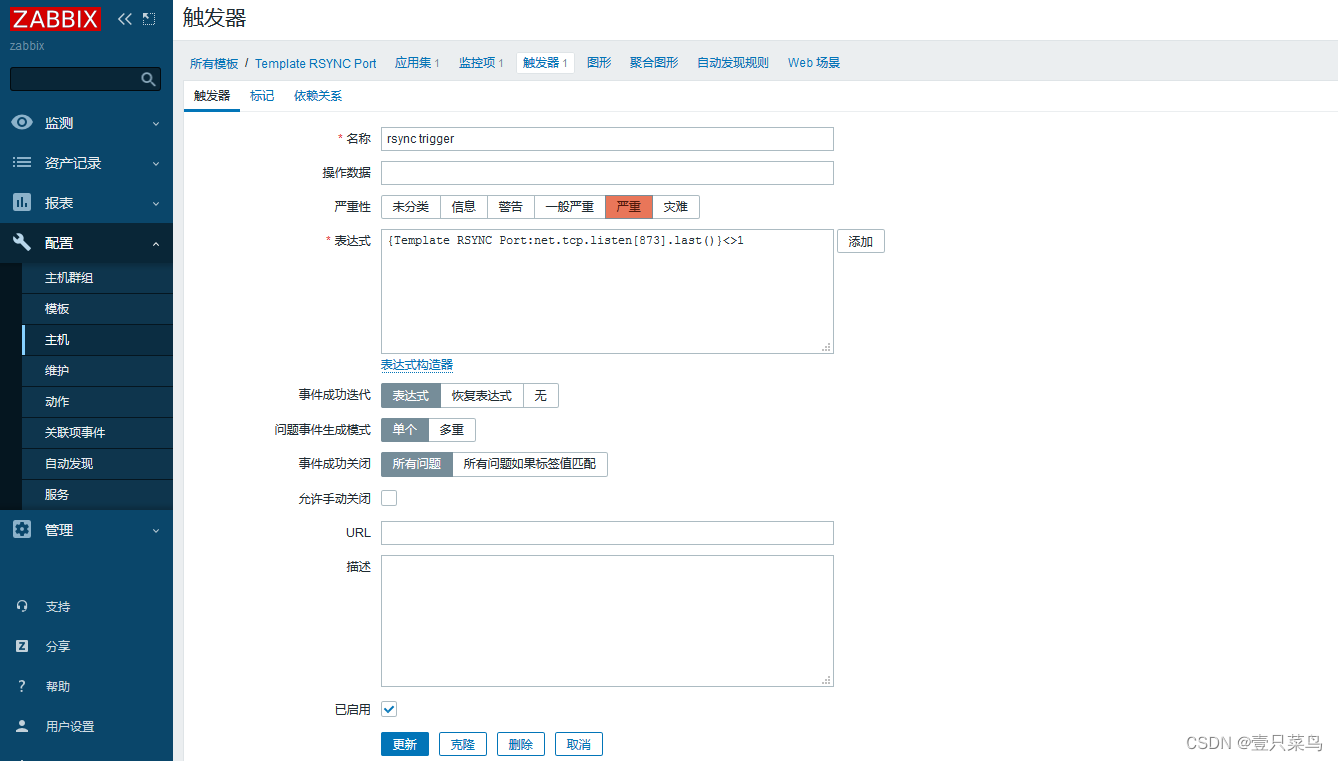The height and width of the screenshot is (761, 1338).
Task: Enable the 允许手动关闭 checkbox
Action: 389,498
